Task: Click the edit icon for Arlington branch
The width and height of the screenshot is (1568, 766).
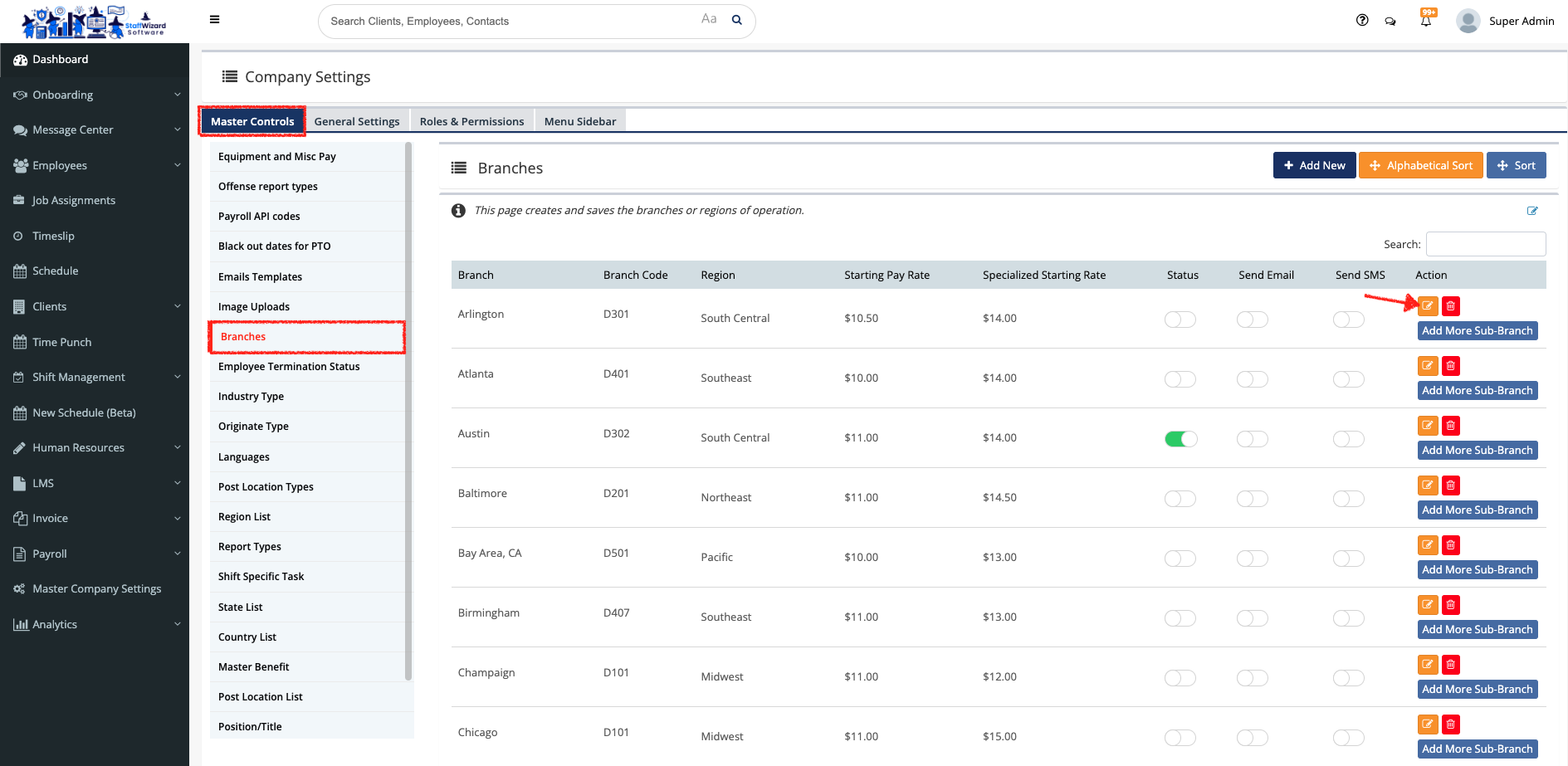Action: pyautogui.click(x=1428, y=306)
